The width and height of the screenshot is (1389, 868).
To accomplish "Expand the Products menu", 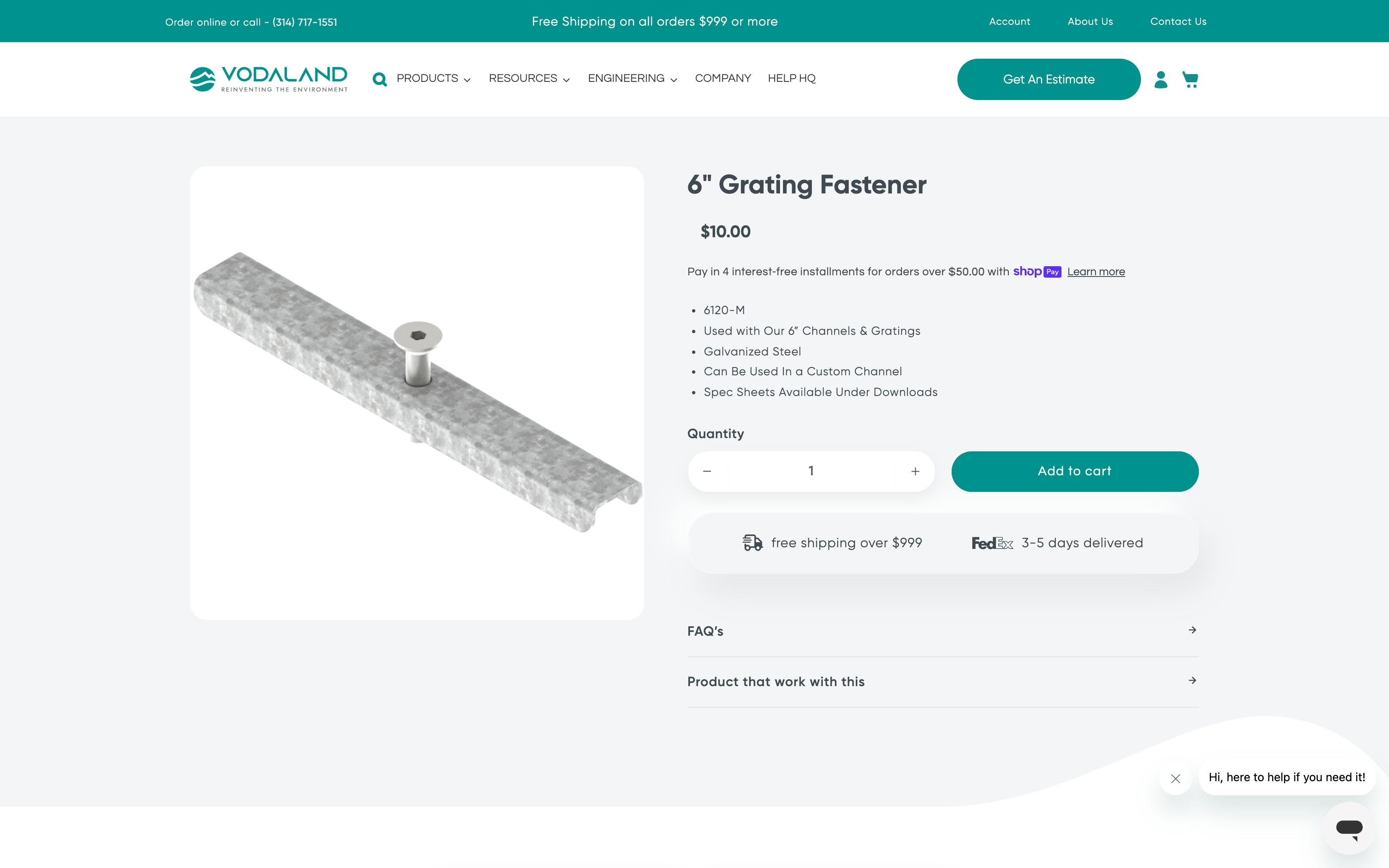I will click(x=433, y=79).
